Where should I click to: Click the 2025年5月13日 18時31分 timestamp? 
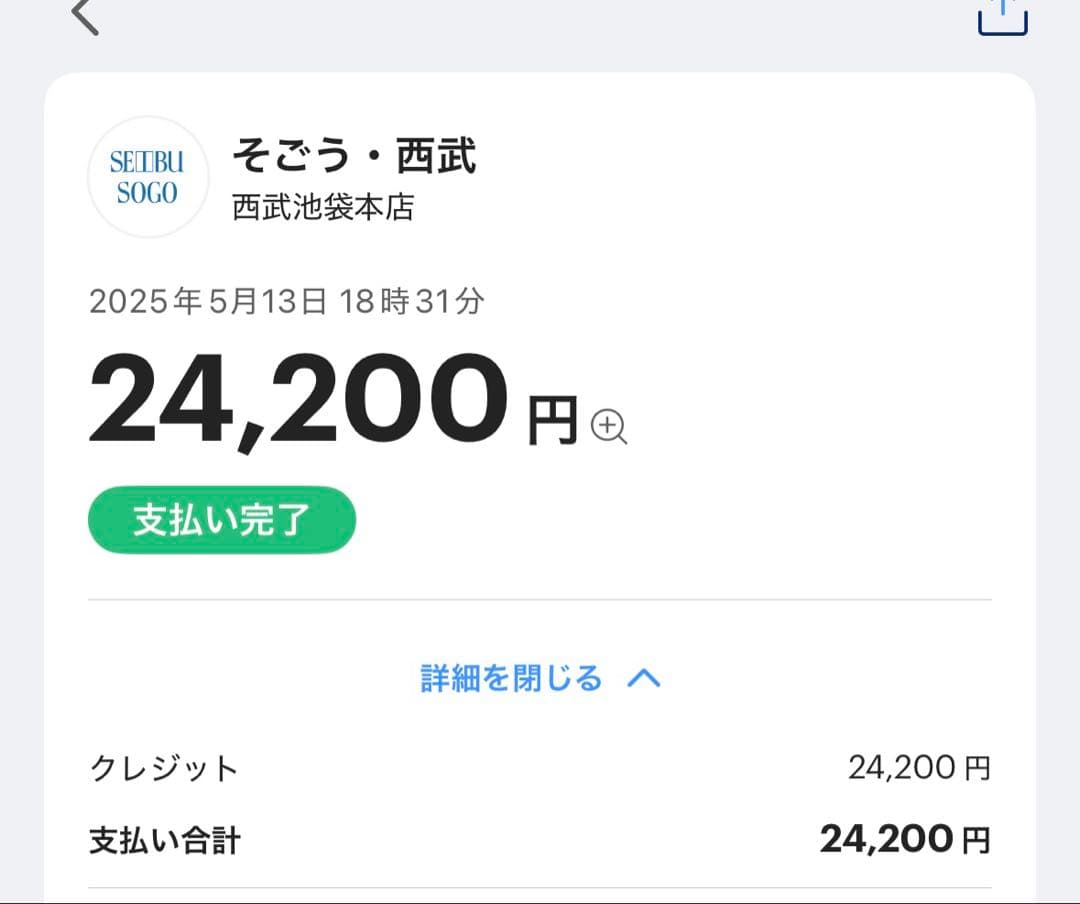coord(287,301)
